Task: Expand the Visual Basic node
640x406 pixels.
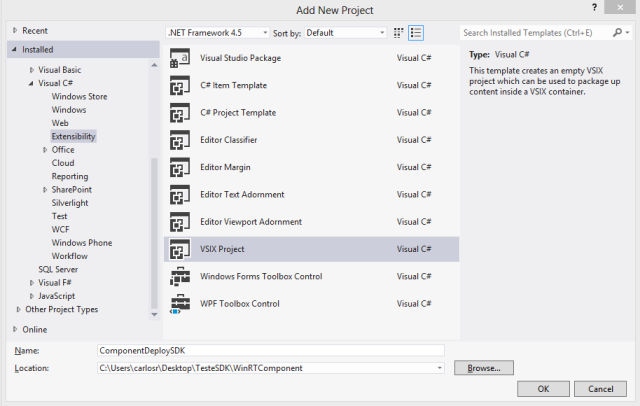Action: pyautogui.click(x=31, y=70)
